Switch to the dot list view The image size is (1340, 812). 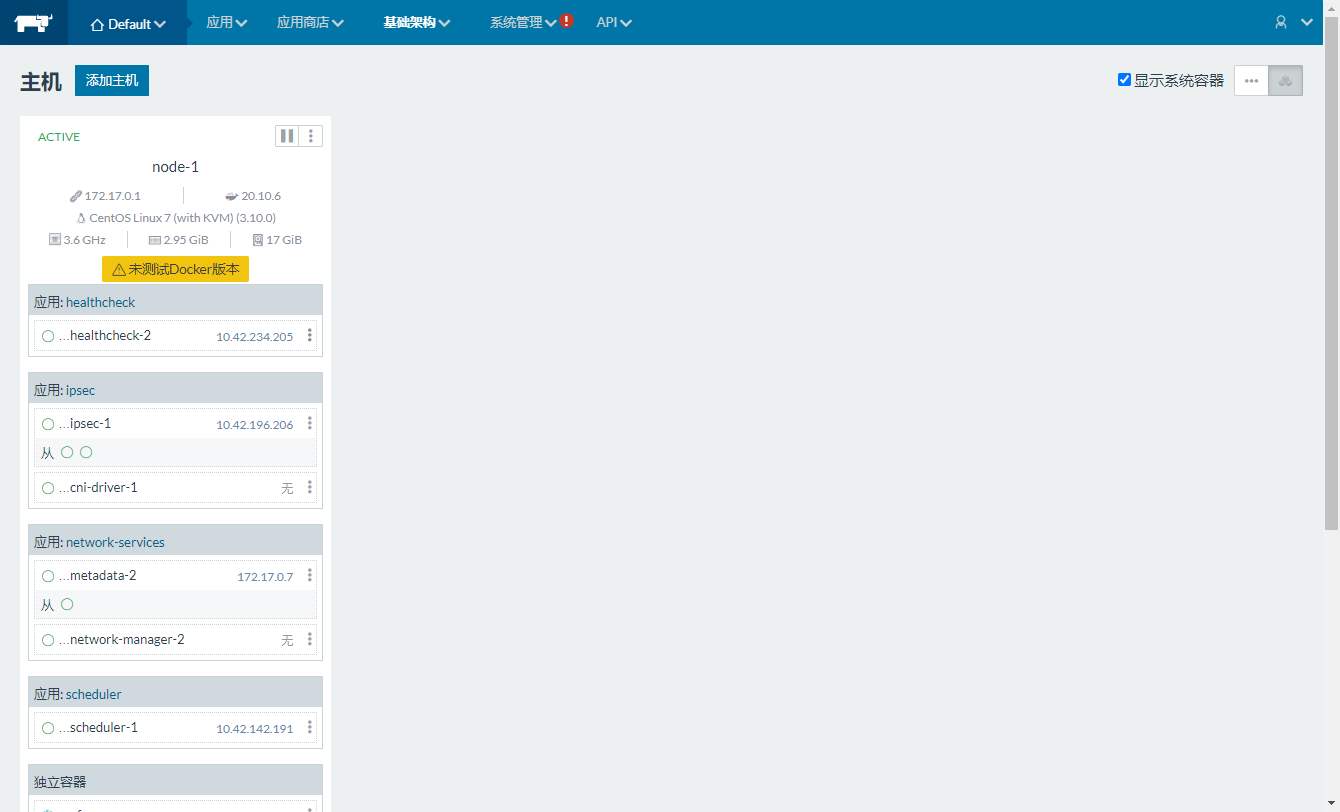(1251, 81)
